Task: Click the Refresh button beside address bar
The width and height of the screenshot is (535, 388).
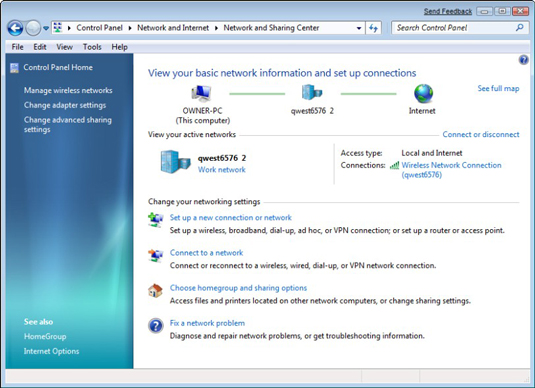Action: click(x=373, y=28)
